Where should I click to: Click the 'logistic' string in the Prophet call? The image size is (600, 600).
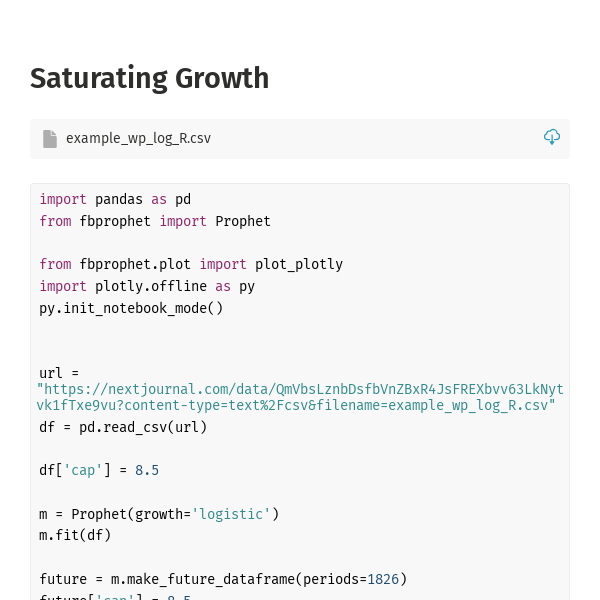tap(231, 514)
